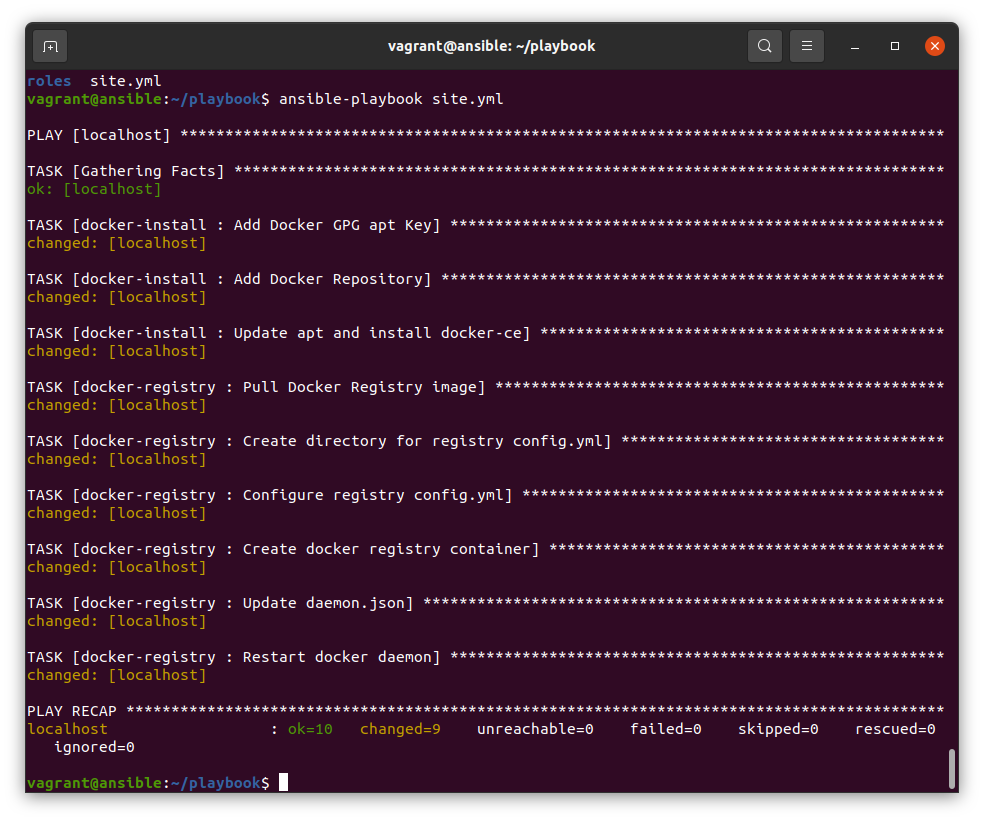
Task: Click the yellow 'localhost' in play recap
Action: pyautogui.click(x=67, y=729)
